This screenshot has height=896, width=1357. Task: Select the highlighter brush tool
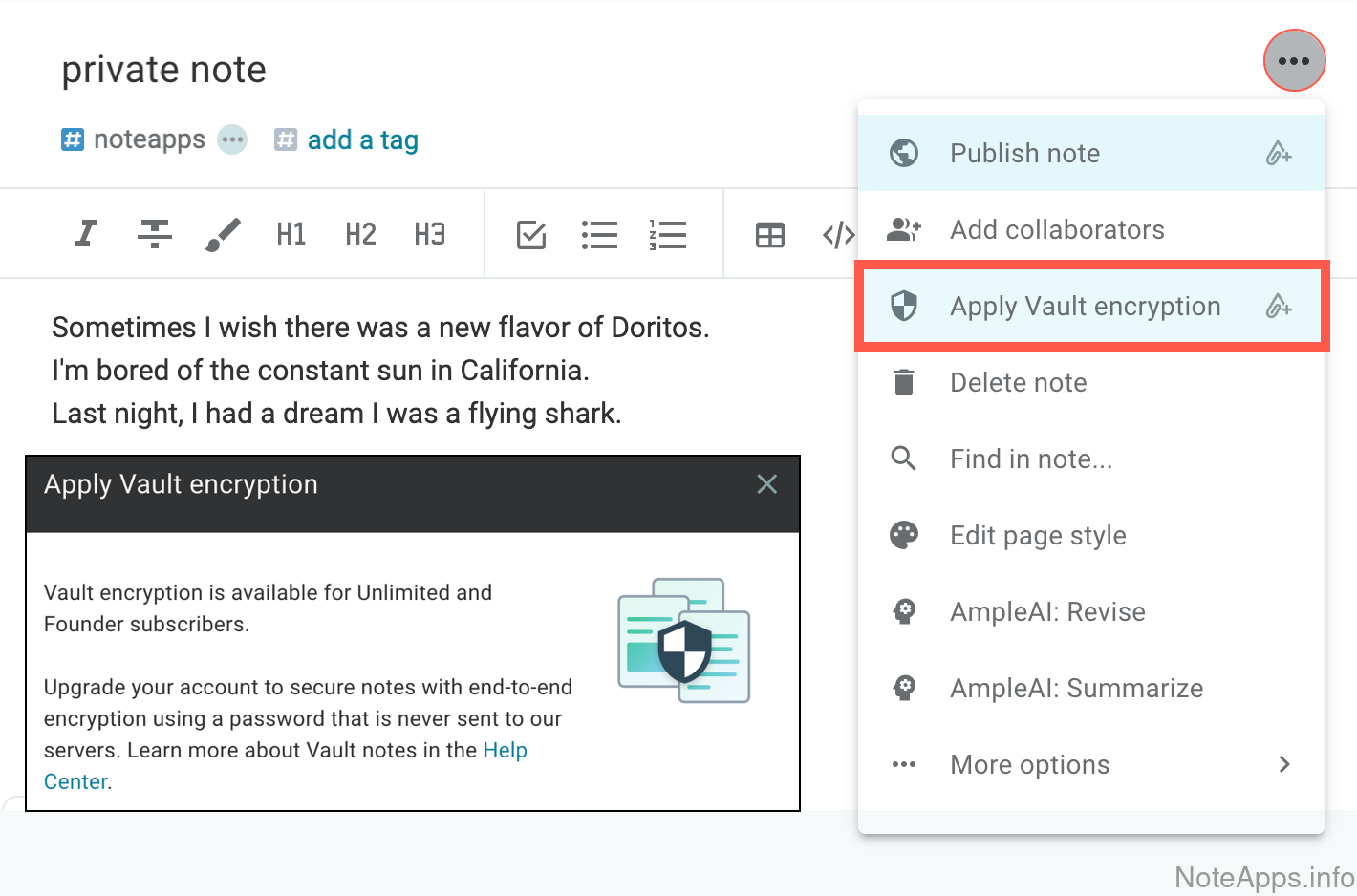[x=223, y=234]
